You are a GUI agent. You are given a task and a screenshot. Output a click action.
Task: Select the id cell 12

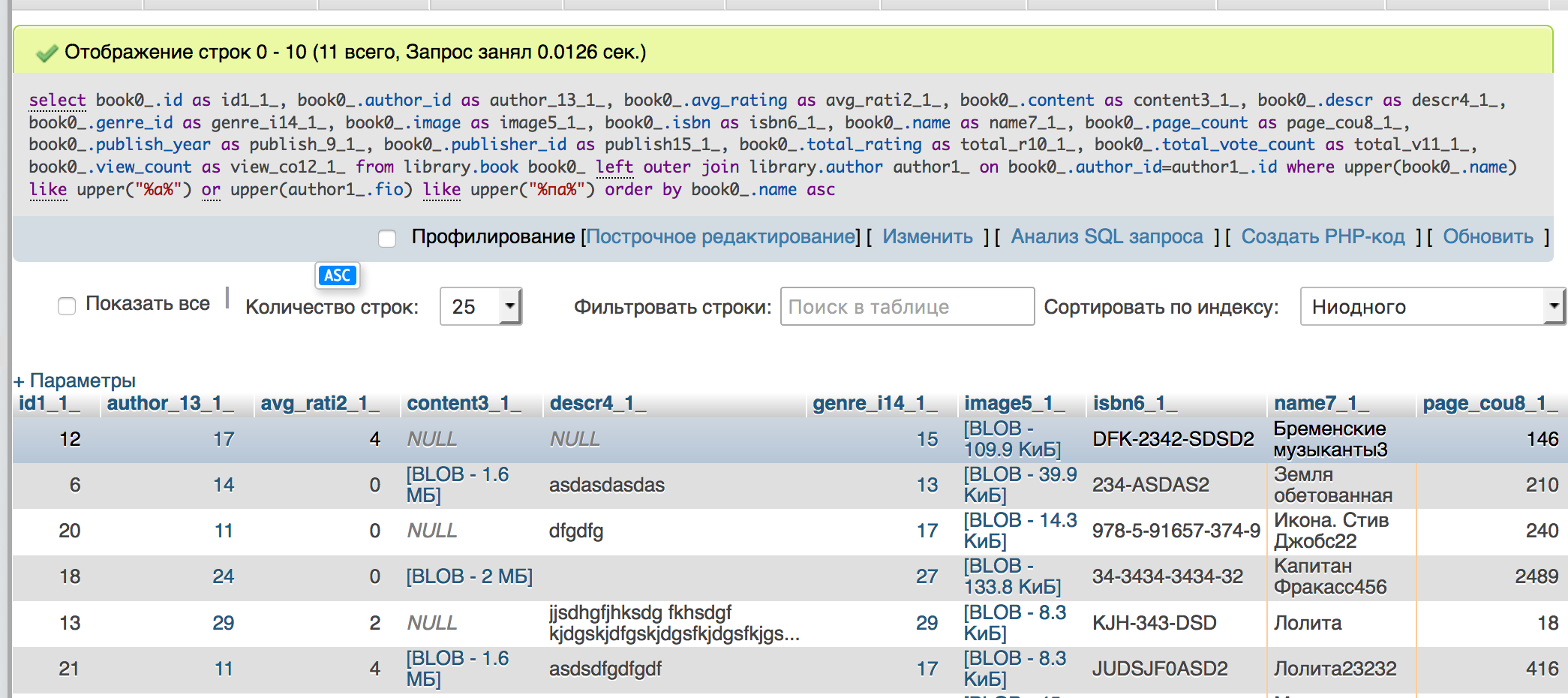[70, 439]
